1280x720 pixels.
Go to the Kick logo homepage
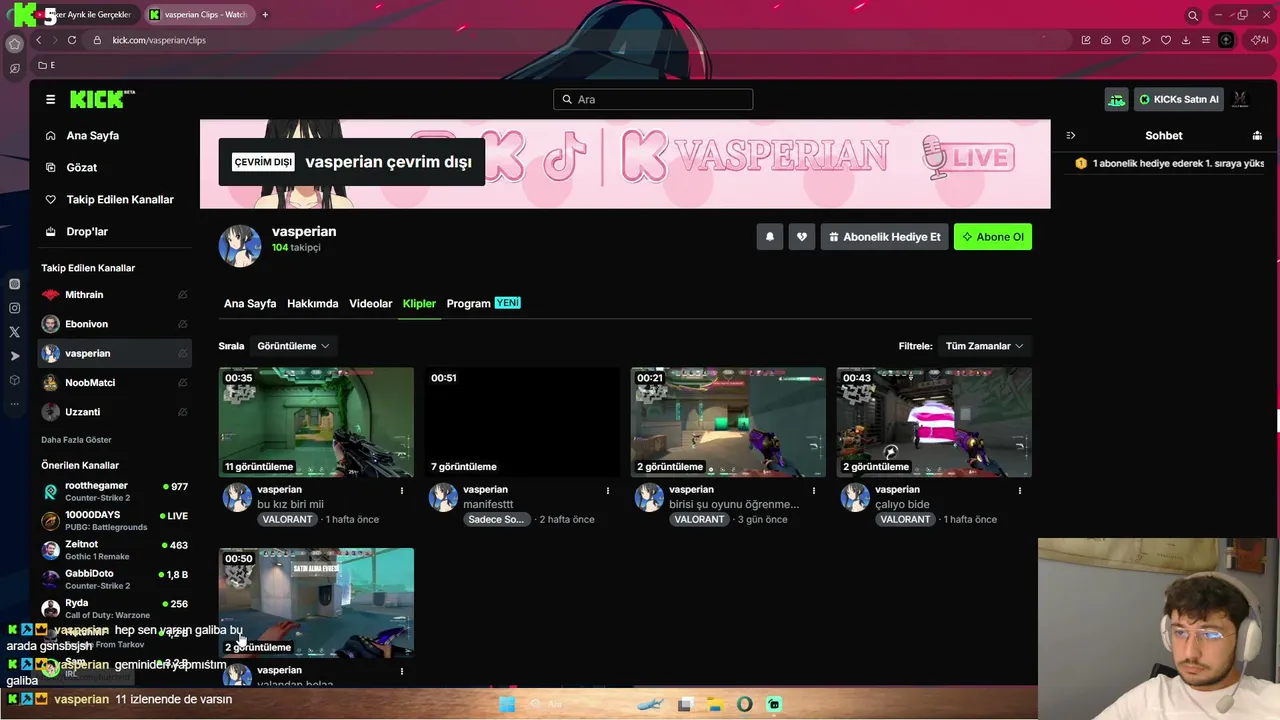pos(102,99)
